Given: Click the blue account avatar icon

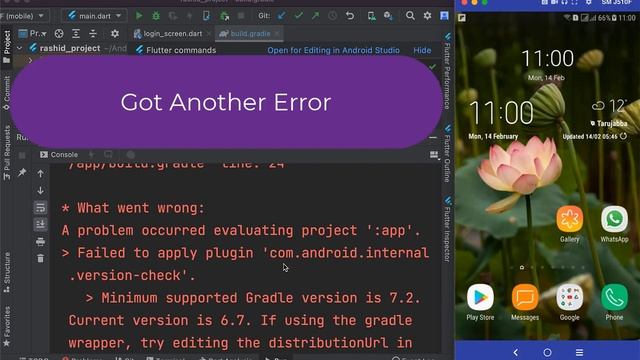Looking at the screenshot, I should tap(444, 16).
